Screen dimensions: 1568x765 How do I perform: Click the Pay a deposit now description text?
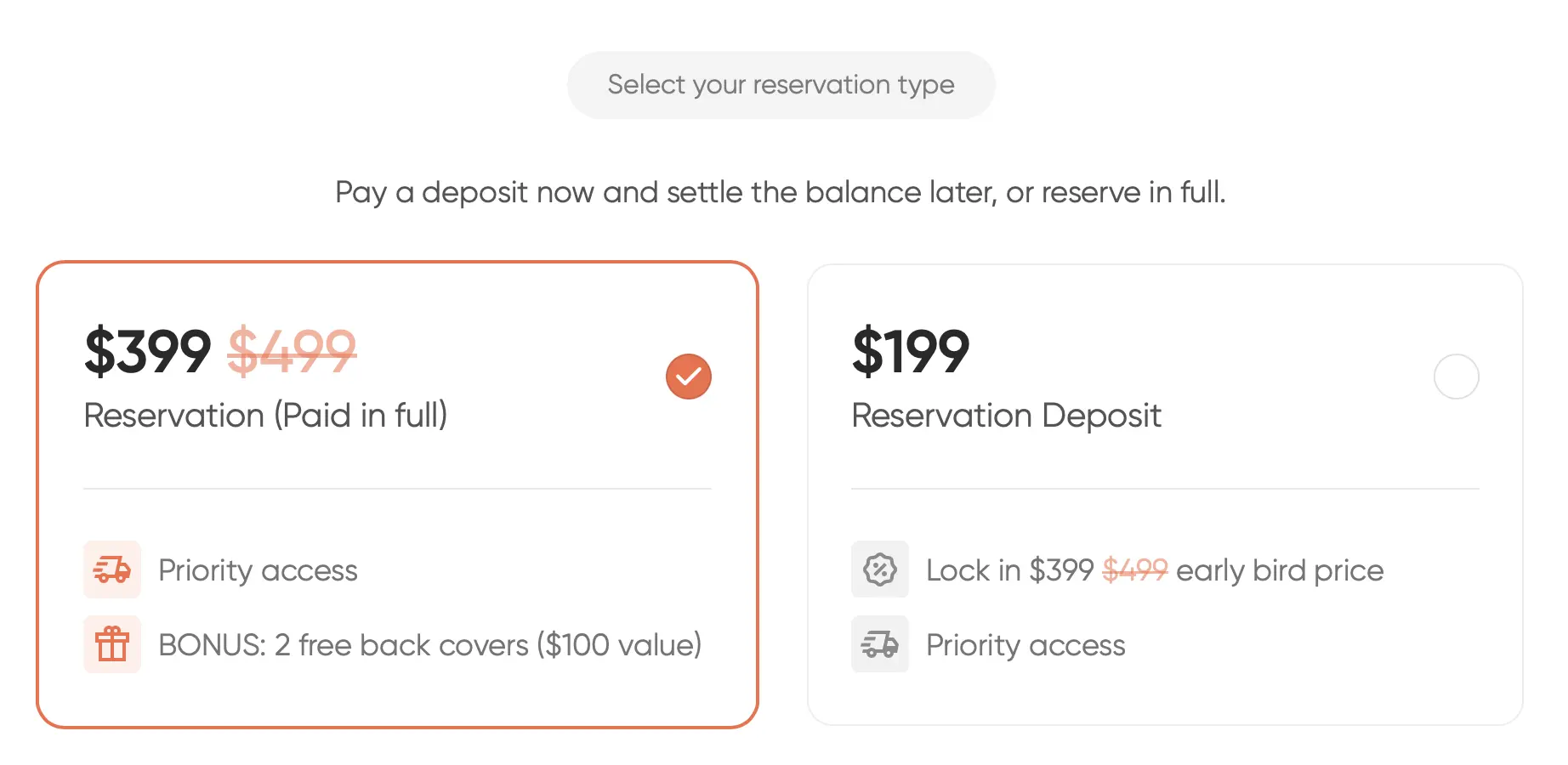click(780, 193)
